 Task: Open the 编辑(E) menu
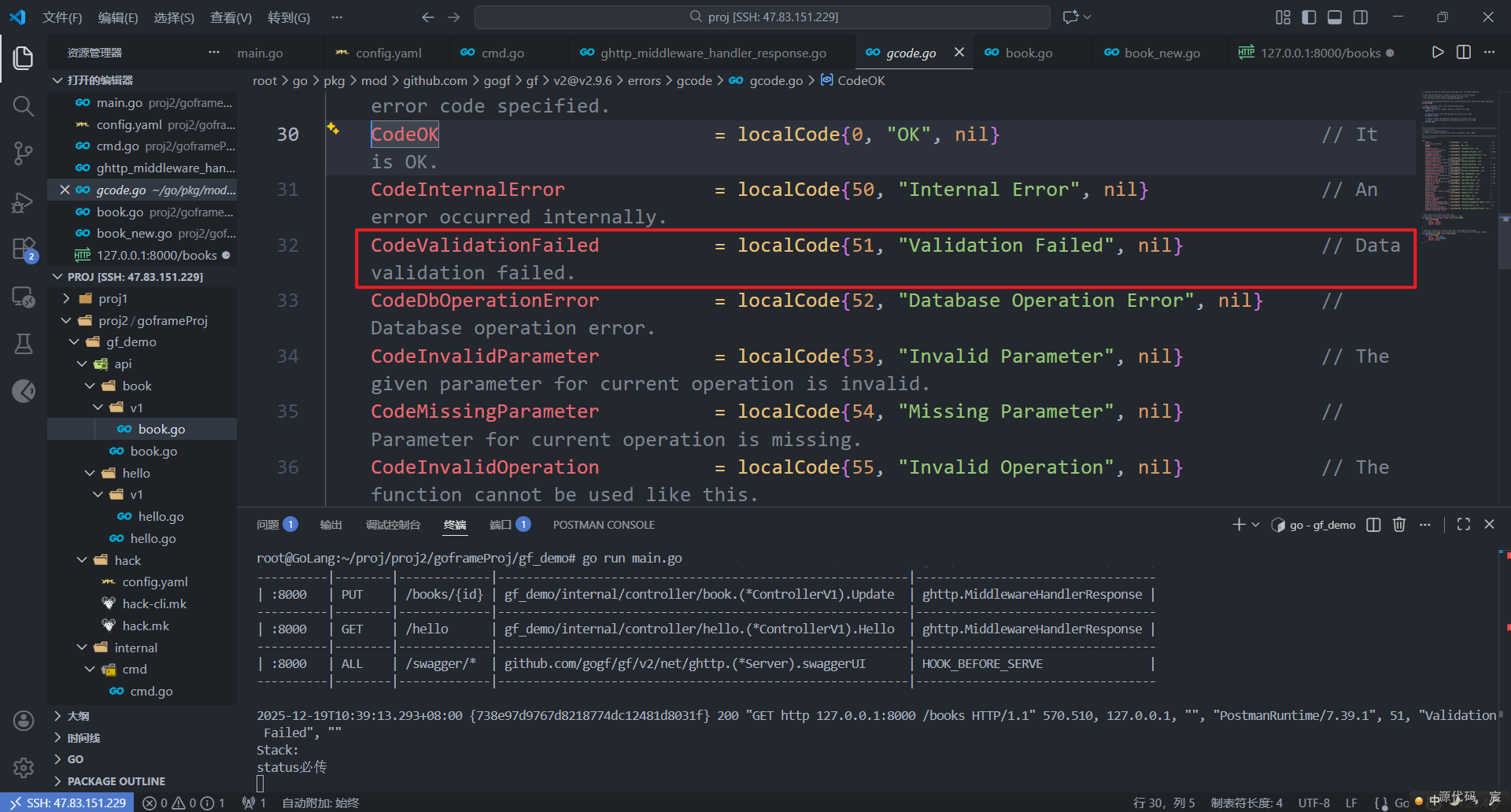(x=117, y=17)
